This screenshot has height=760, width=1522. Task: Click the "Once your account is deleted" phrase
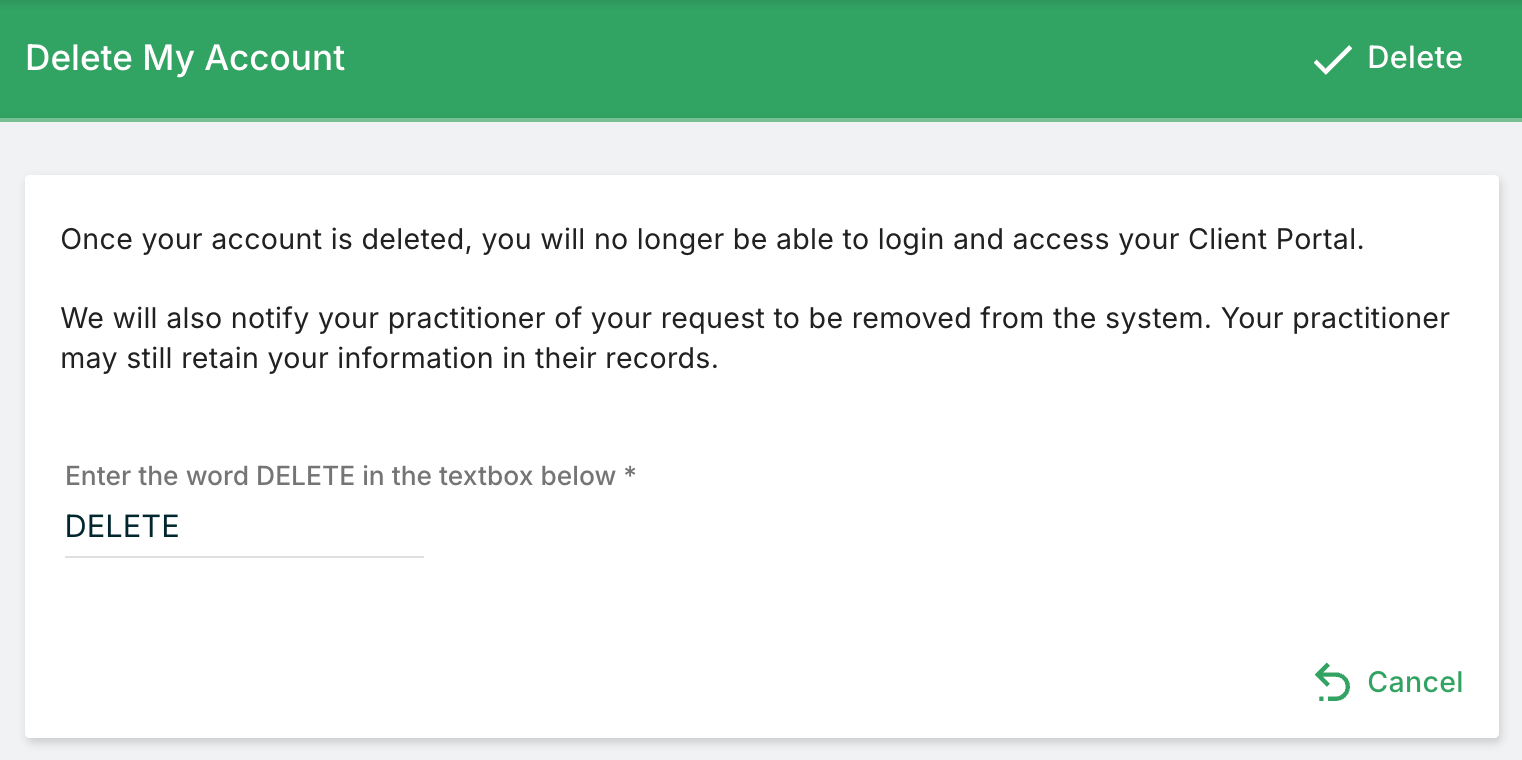click(x=266, y=240)
